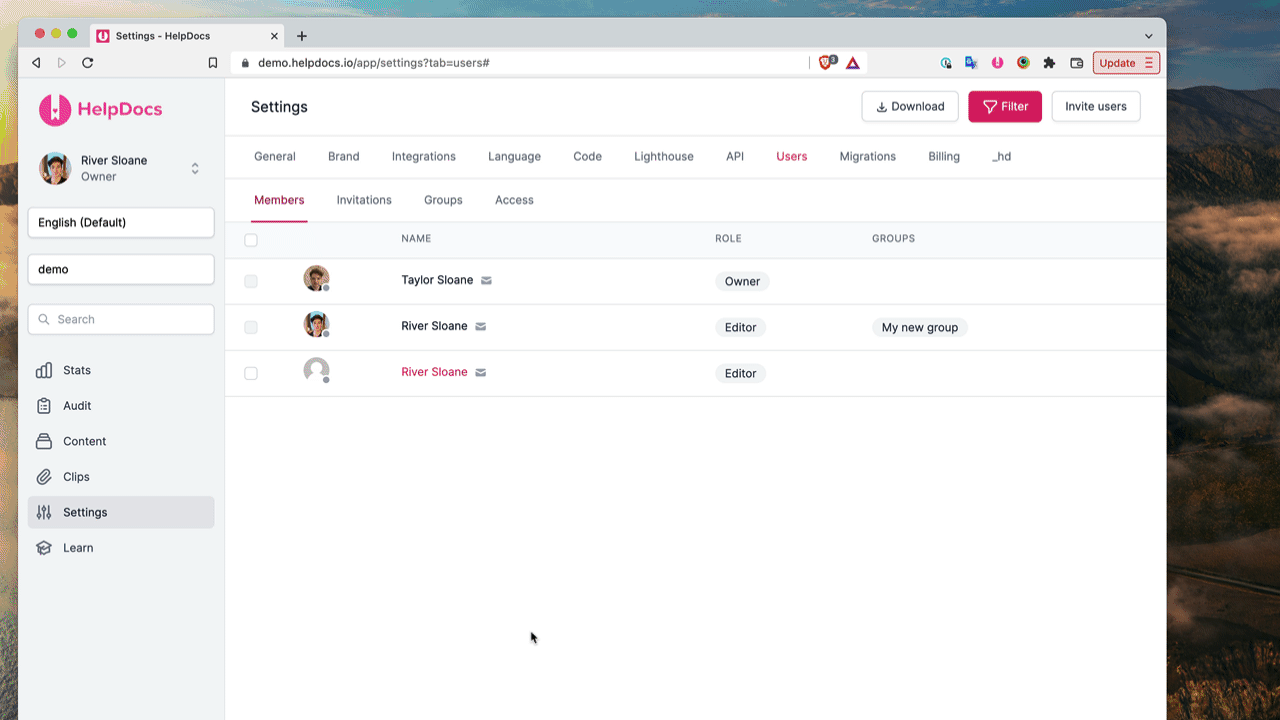Open the Audit section
Screen dimensions: 1280x720
(x=121, y=406)
